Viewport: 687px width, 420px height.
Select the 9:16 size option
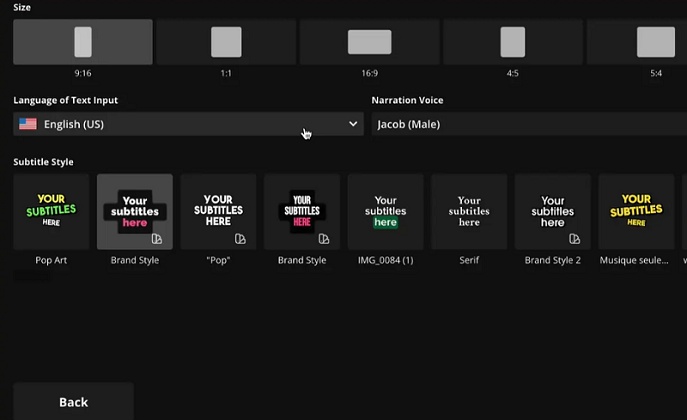[83, 42]
